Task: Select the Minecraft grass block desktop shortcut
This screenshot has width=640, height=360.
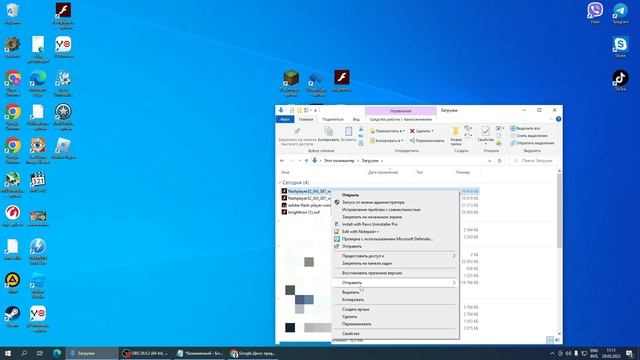Action: click(291, 83)
